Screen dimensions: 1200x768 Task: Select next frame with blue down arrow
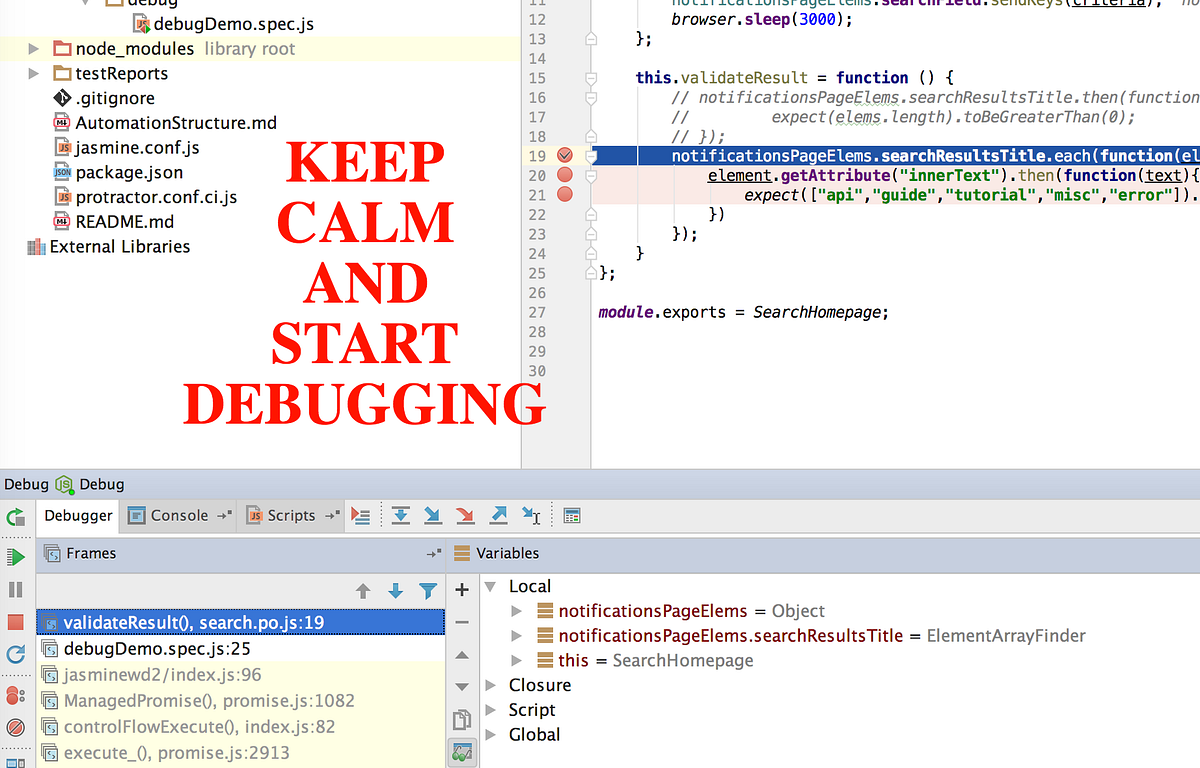click(x=395, y=591)
